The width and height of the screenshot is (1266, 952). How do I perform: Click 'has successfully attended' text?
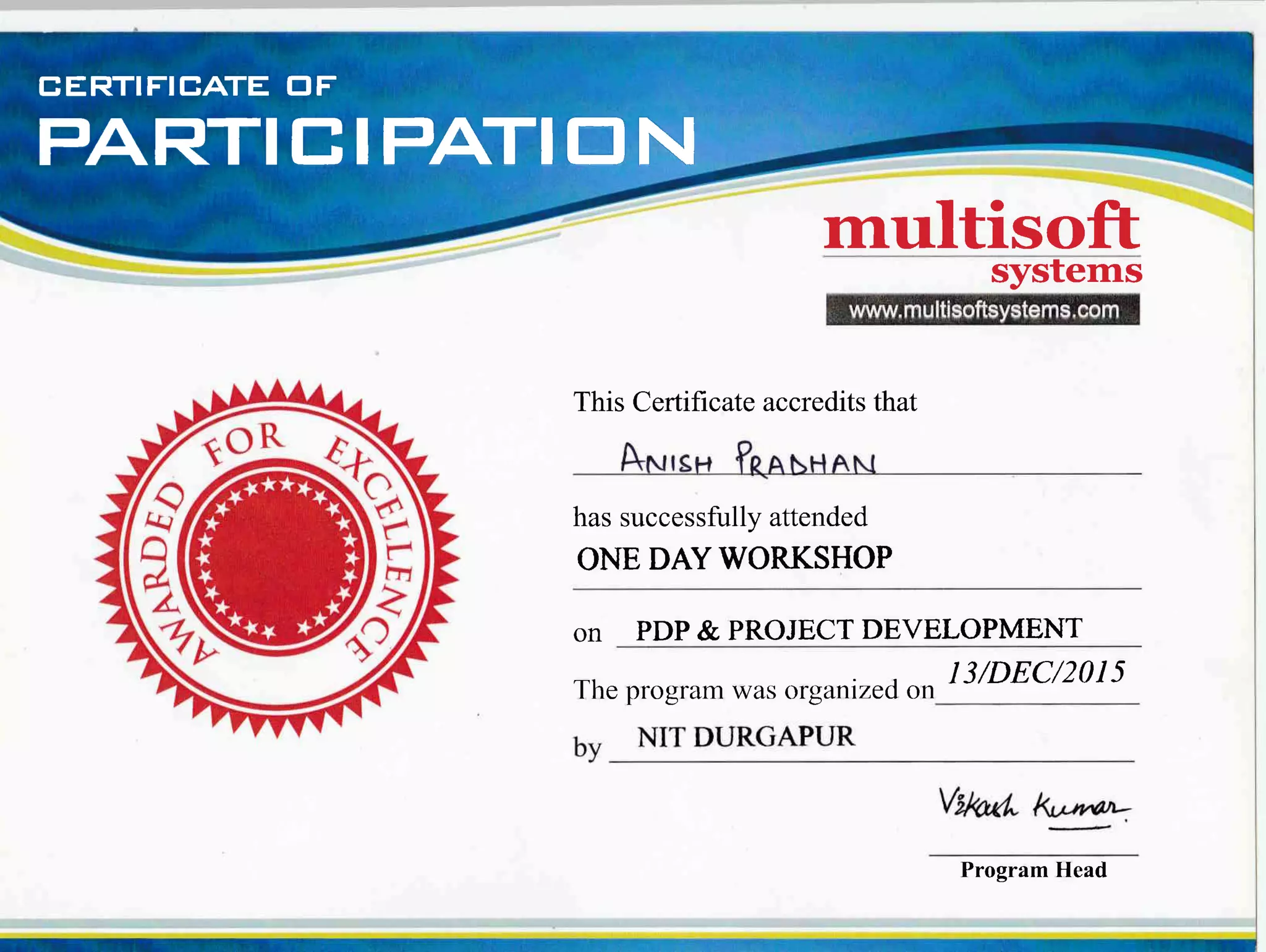point(720,517)
